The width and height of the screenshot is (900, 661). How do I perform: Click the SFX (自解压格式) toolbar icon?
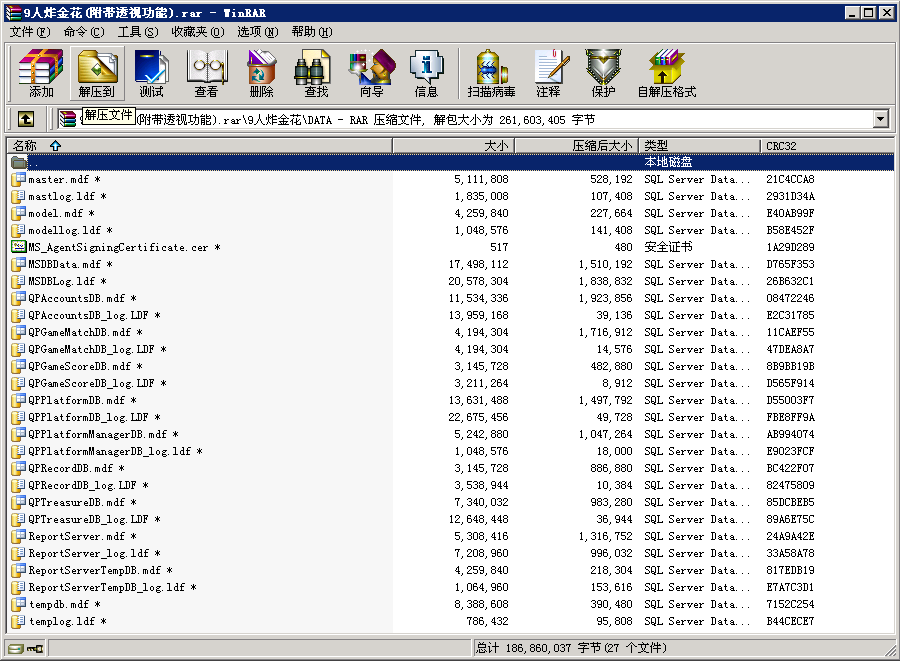(666, 73)
